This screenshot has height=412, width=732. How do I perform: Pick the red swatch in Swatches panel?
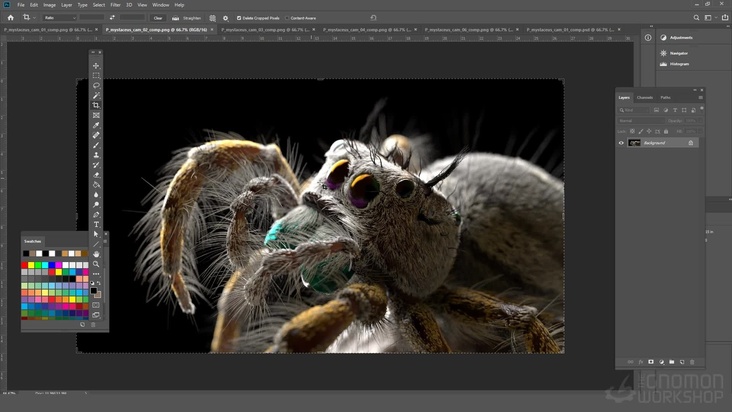tap(24, 265)
